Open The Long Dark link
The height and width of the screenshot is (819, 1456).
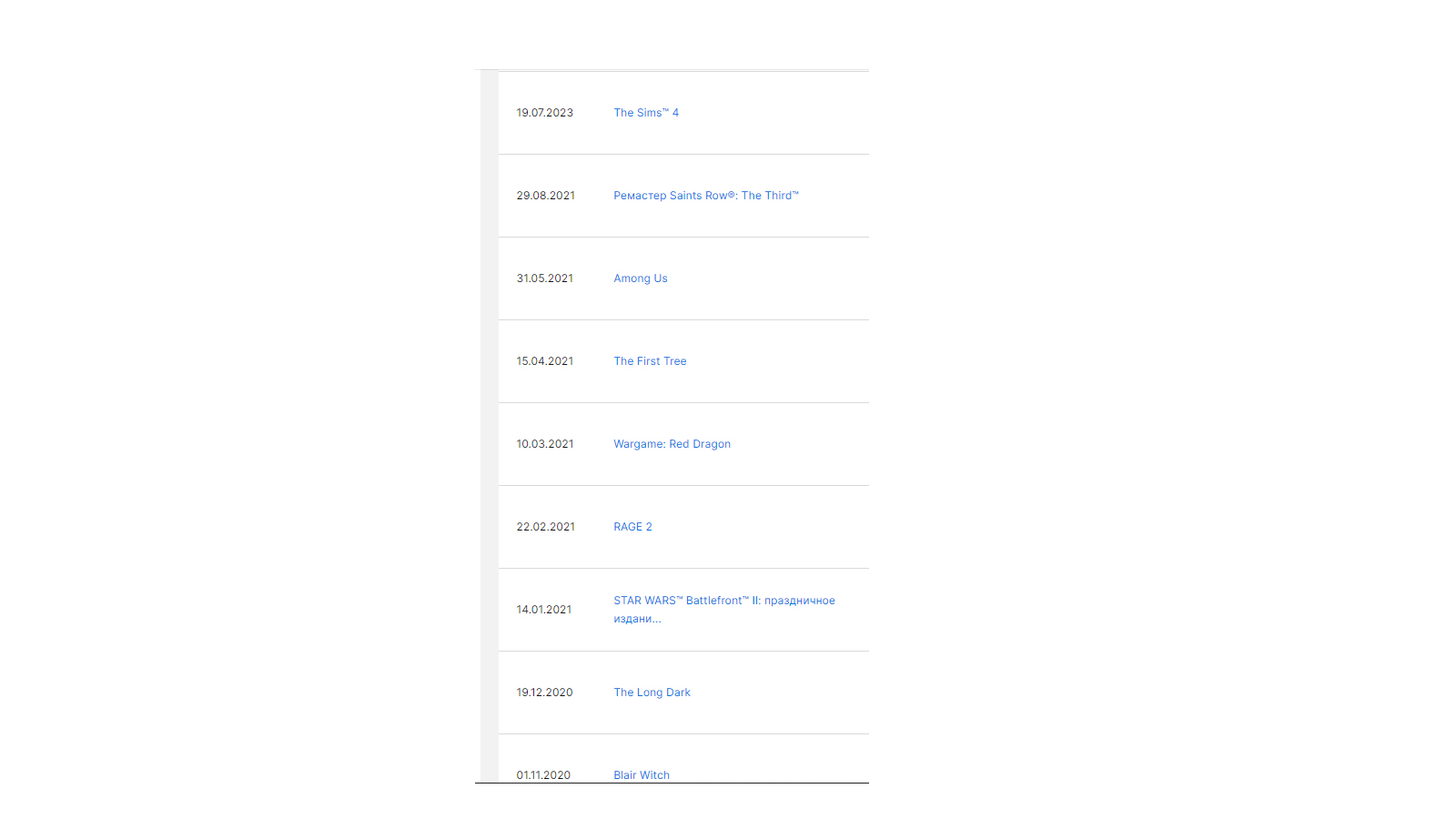pyautogui.click(x=652, y=693)
